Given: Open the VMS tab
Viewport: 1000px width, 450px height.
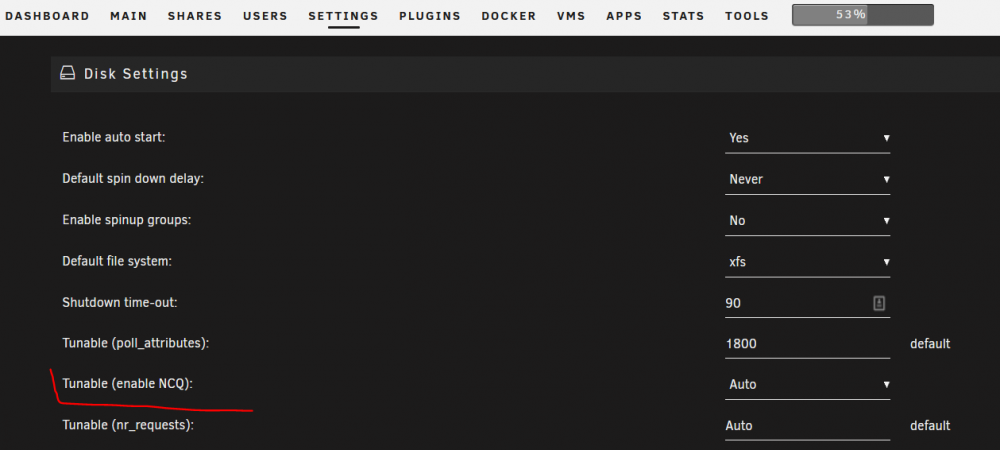Looking at the screenshot, I should coord(571,17).
